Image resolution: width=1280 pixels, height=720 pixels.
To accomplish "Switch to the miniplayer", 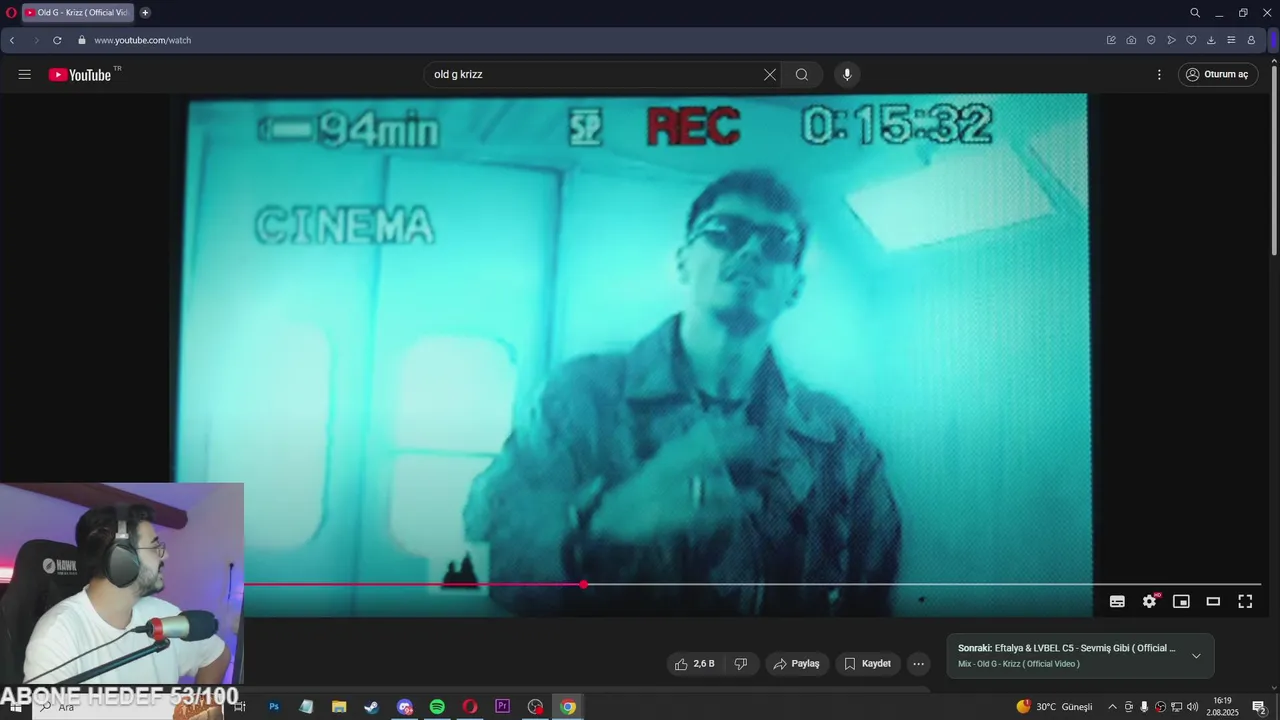I will 1181,601.
